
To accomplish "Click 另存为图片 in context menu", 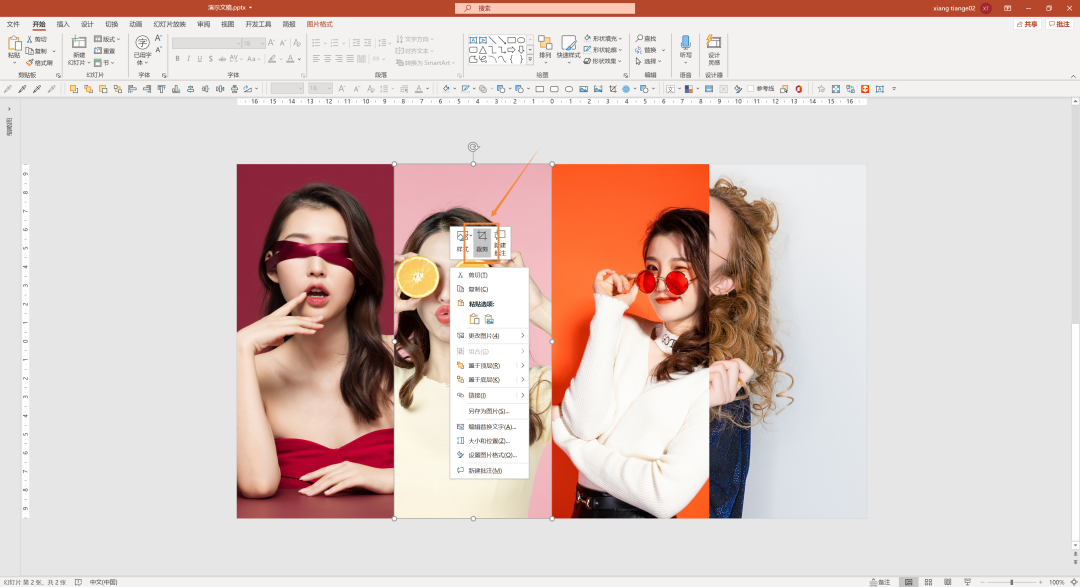I will point(489,411).
